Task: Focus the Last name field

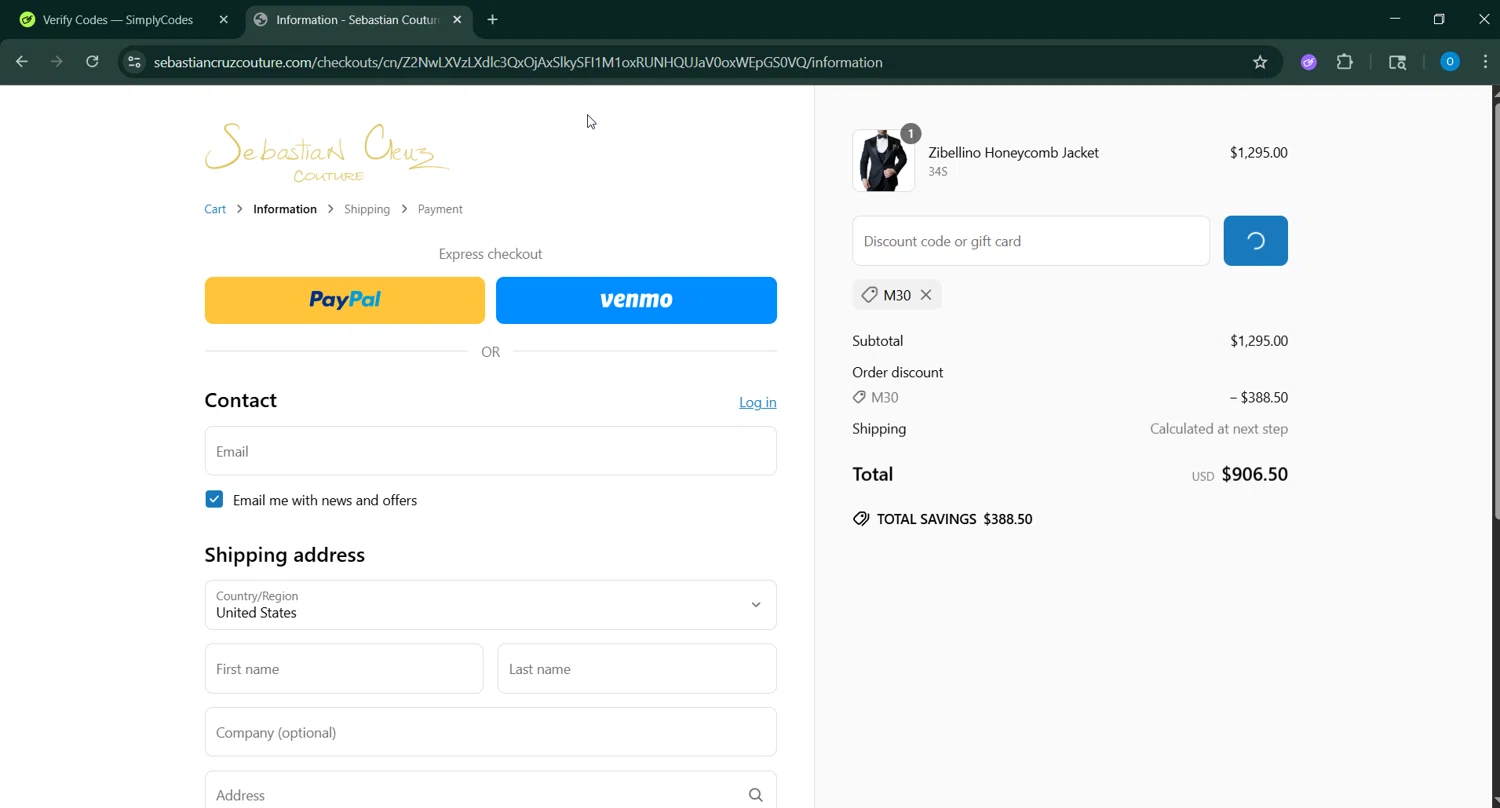Action: (x=637, y=669)
